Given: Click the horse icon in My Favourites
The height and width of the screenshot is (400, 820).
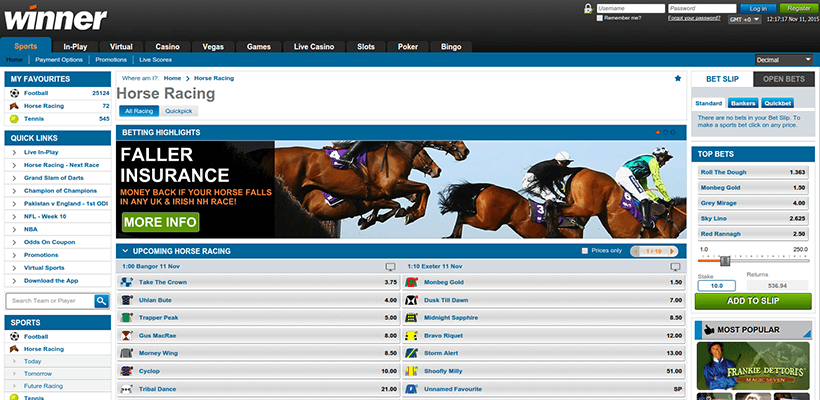Looking at the screenshot, I should point(14,106).
